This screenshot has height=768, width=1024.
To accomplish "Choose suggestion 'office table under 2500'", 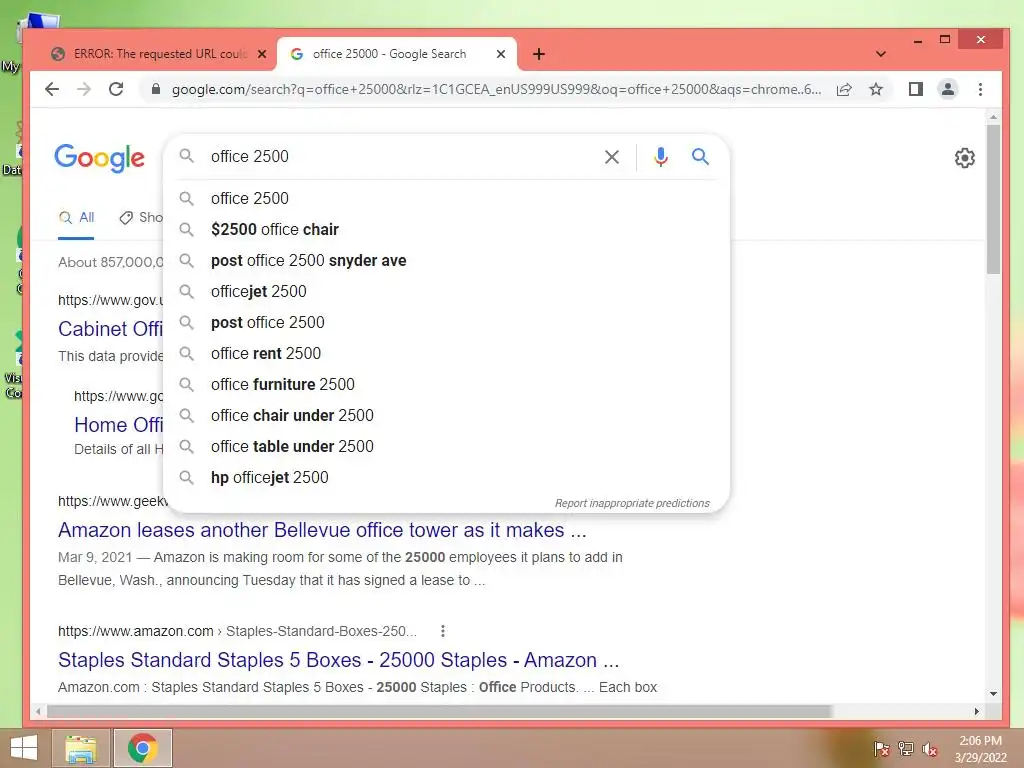I will 446,447.
